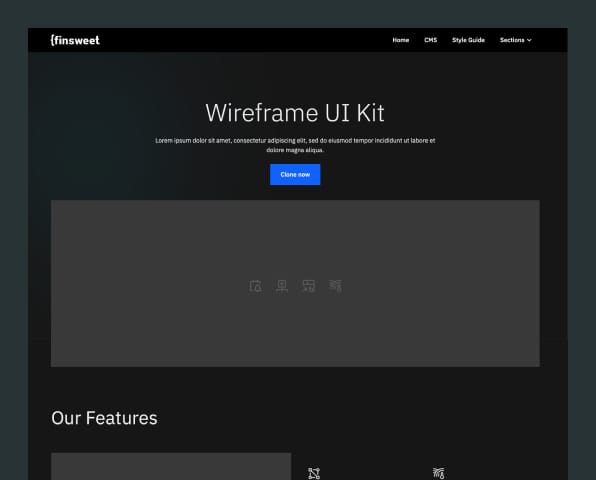Open the Home nav link
Image resolution: width=596 pixels, height=480 pixels.
point(401,40)
